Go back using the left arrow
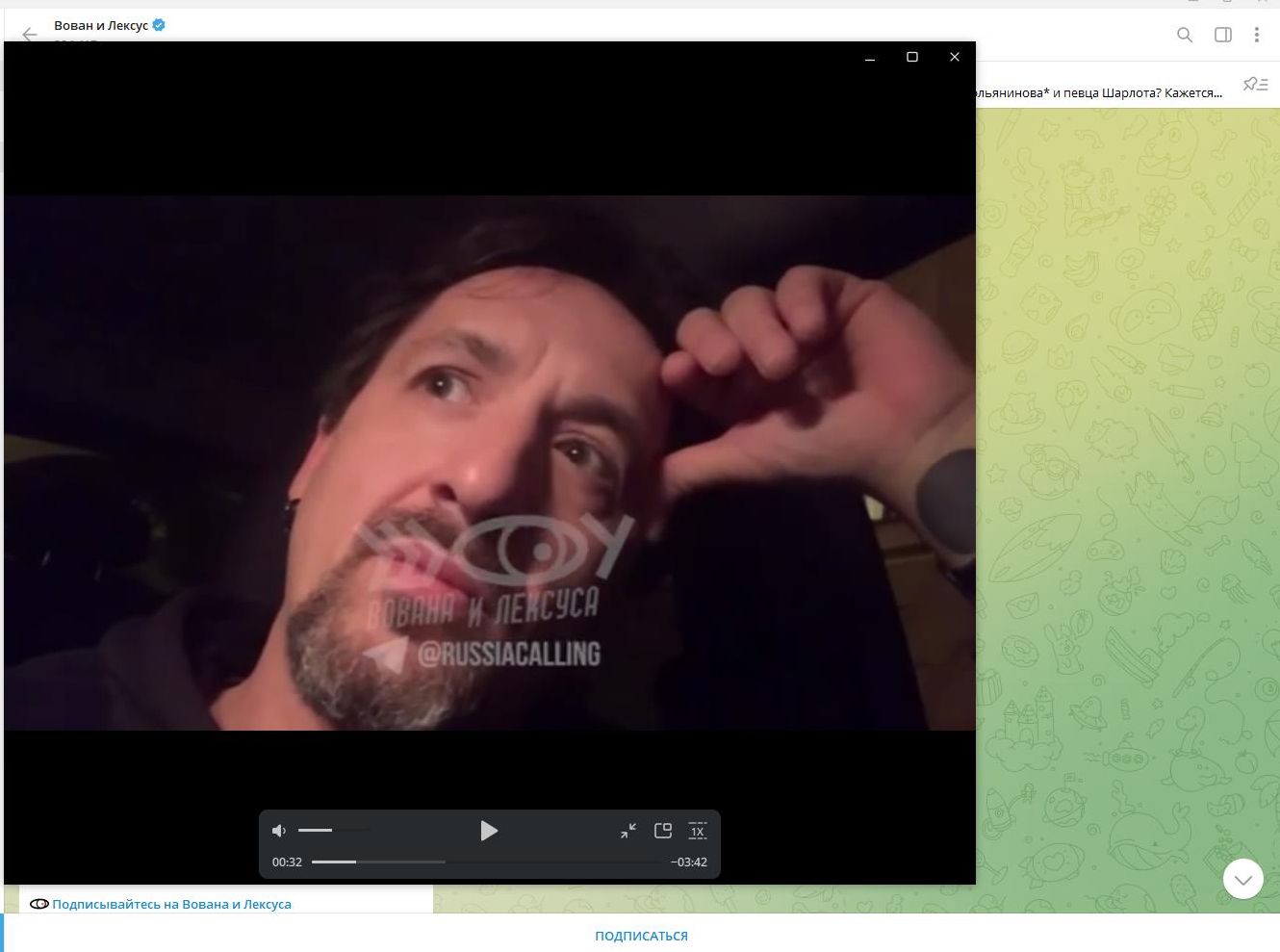Viewport: 1280px width, 952px height. pos(29,35)
